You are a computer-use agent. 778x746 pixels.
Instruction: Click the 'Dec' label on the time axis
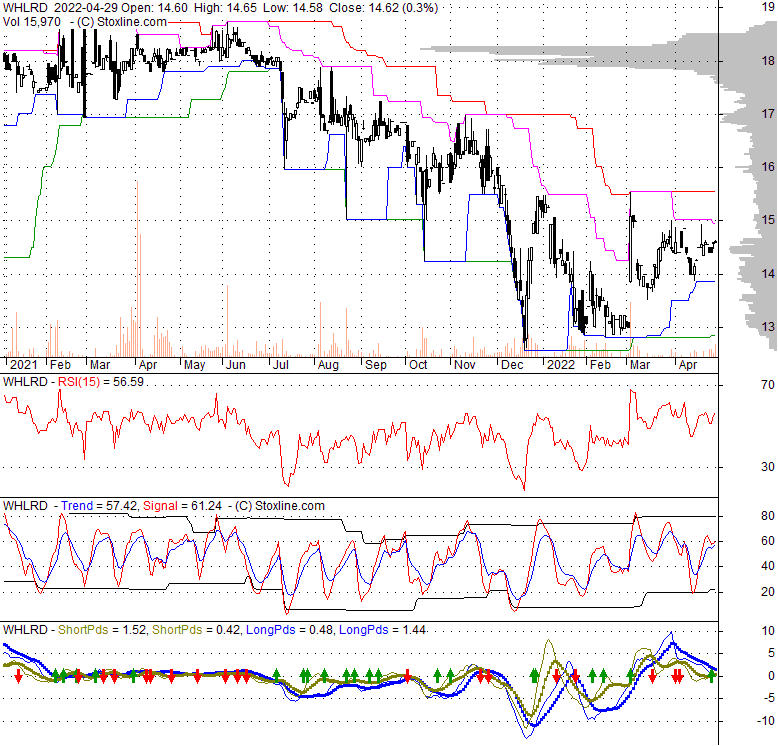coord(512,365)
